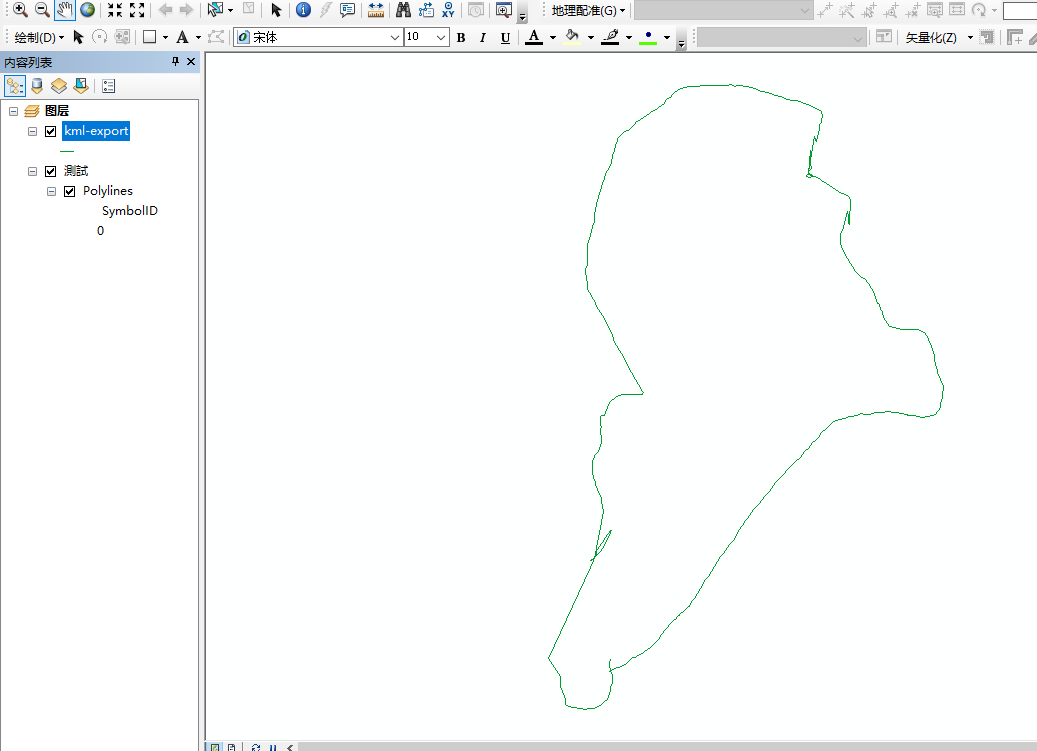Click the Select Elements arrow in top toolbar
This screenshot has width=1037, height=751.
276,10
